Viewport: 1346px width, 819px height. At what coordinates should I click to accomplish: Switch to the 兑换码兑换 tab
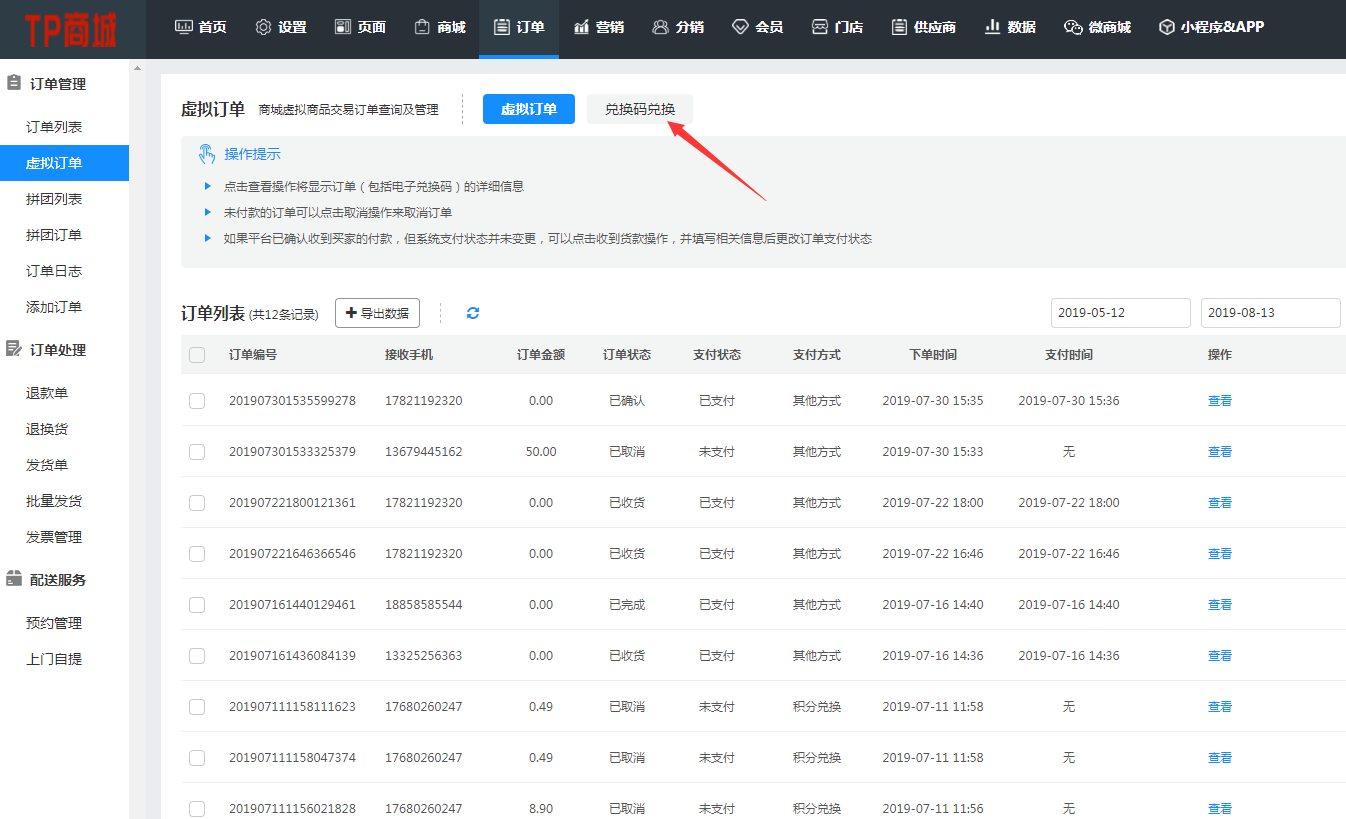(640, 109)
